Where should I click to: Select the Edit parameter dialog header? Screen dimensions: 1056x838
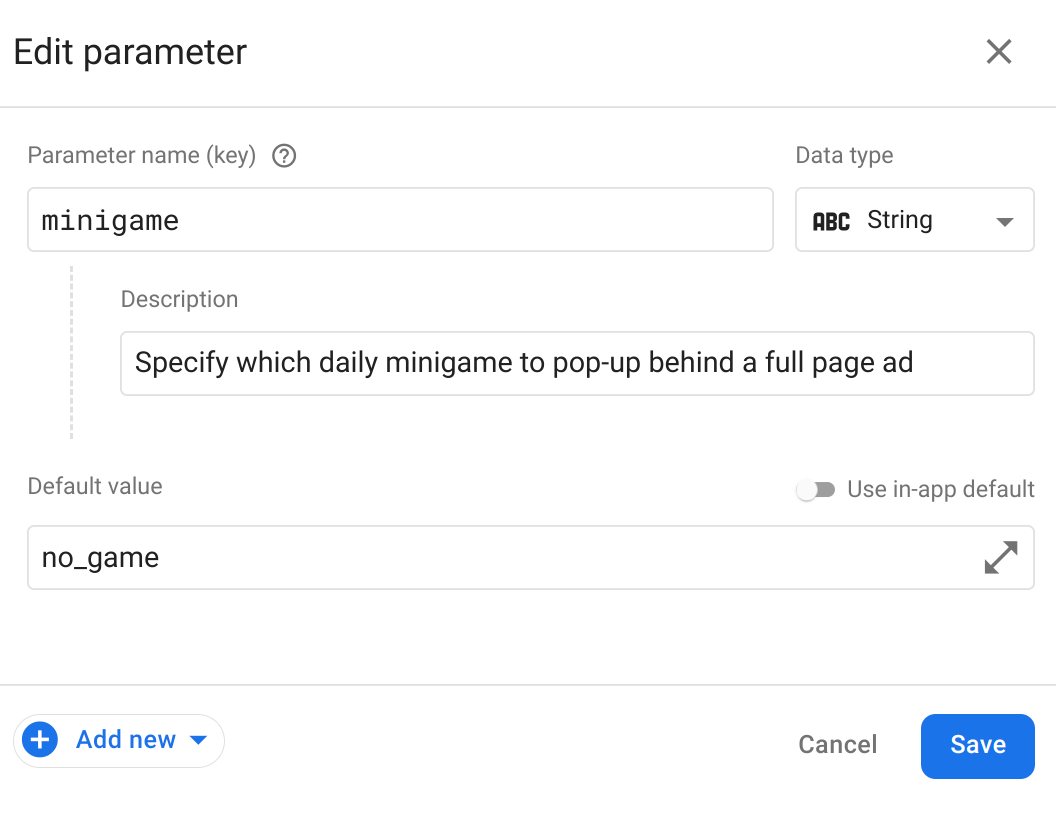(x=130, y=51)
